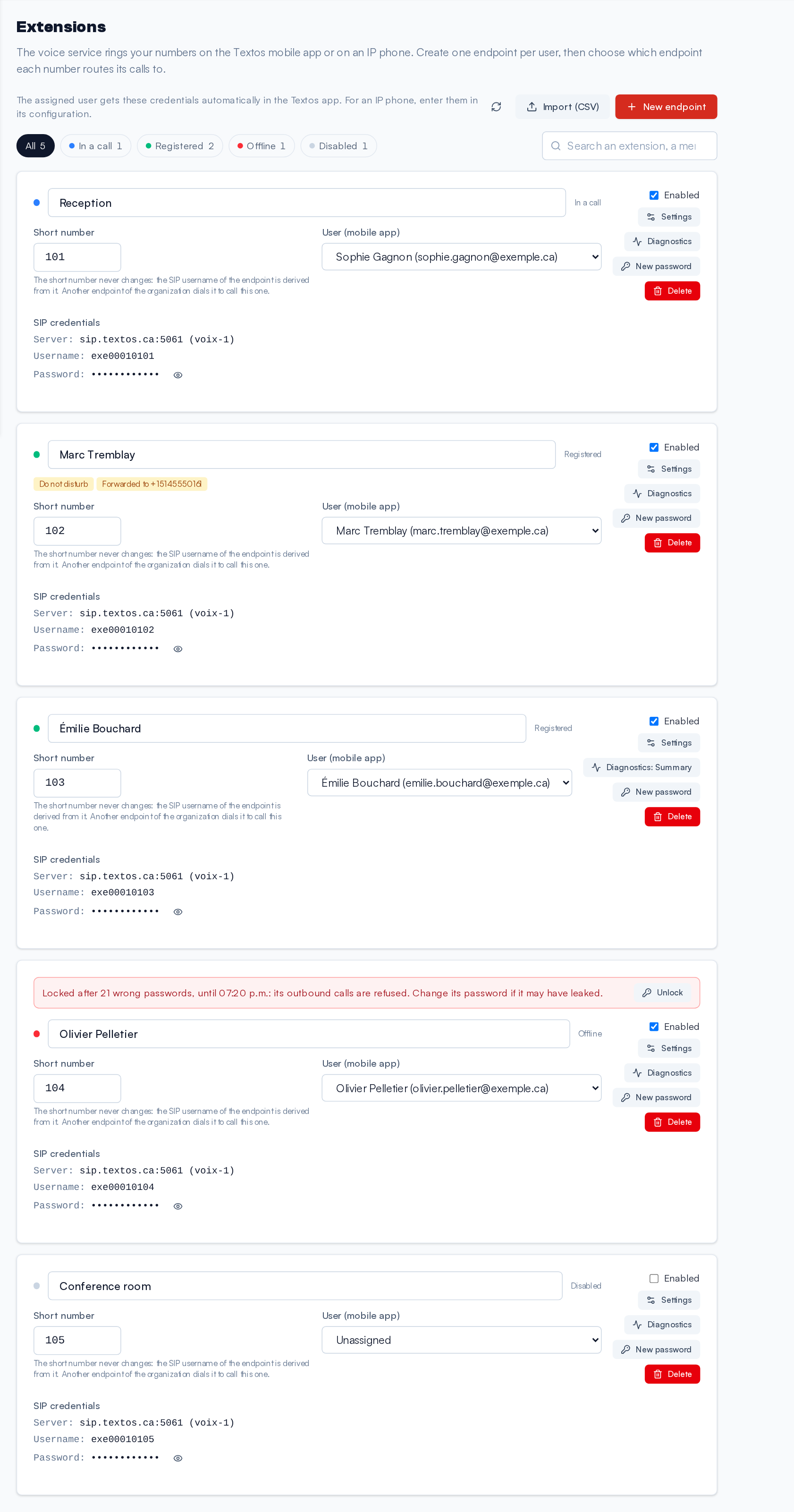Delete the Olivier Pelletier endpoint
The image size is (794, 1512).
[672, 1122]
